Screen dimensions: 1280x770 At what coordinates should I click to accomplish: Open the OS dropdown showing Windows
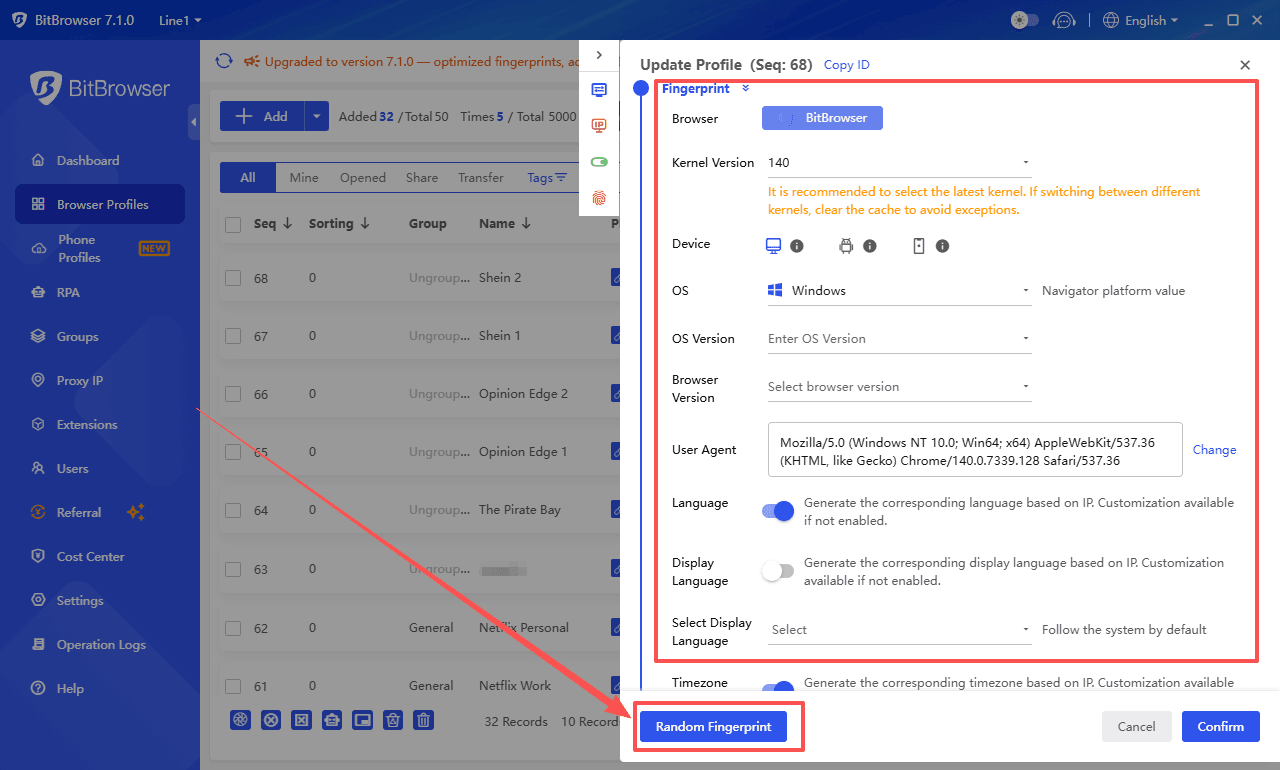click(899, 291)
